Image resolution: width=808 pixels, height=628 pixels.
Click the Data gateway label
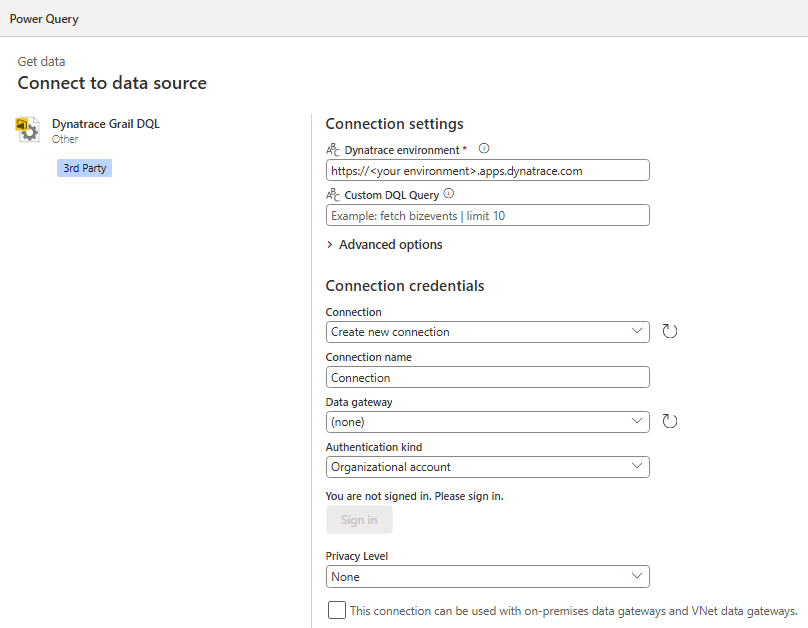click(x=359, y=402)
